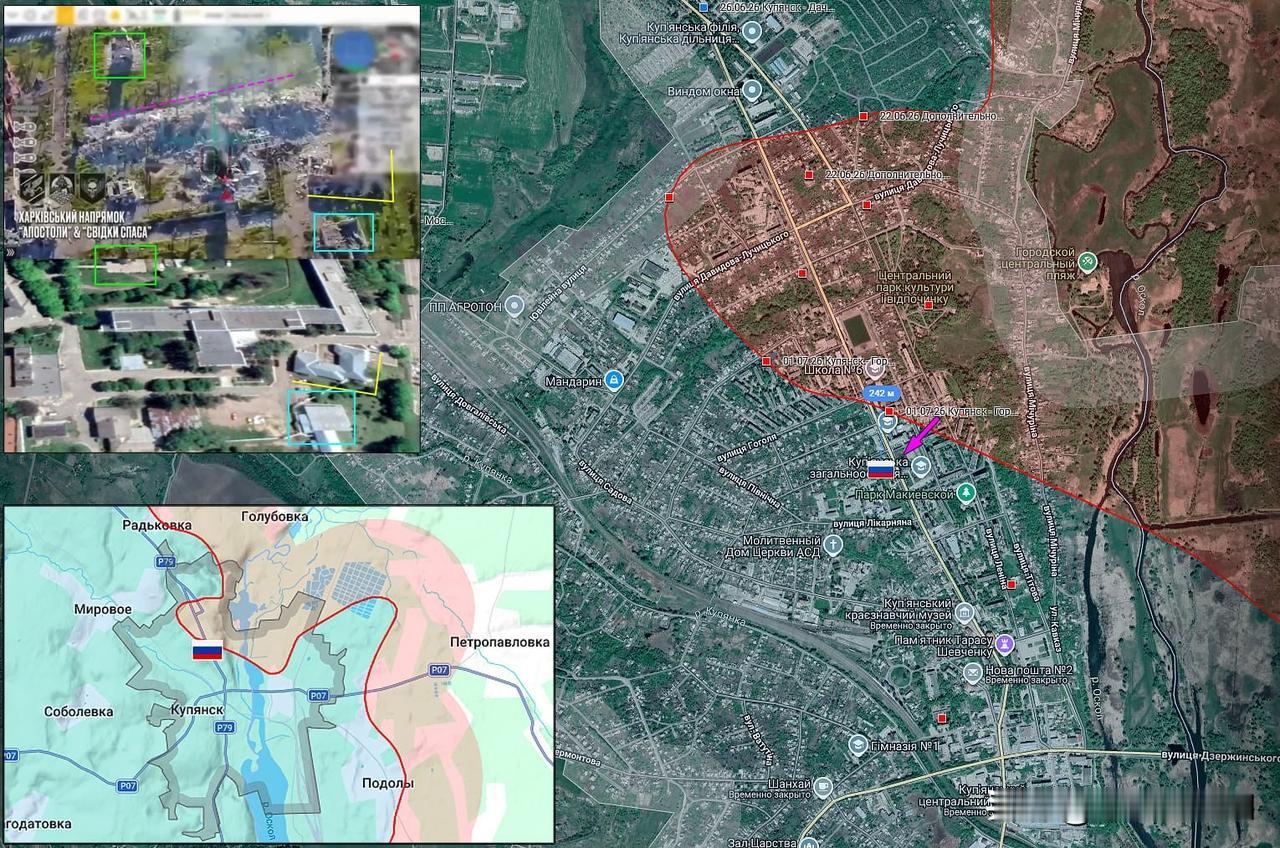
Task: Open the satellite building view inset
Action: (x=212, y=356)
